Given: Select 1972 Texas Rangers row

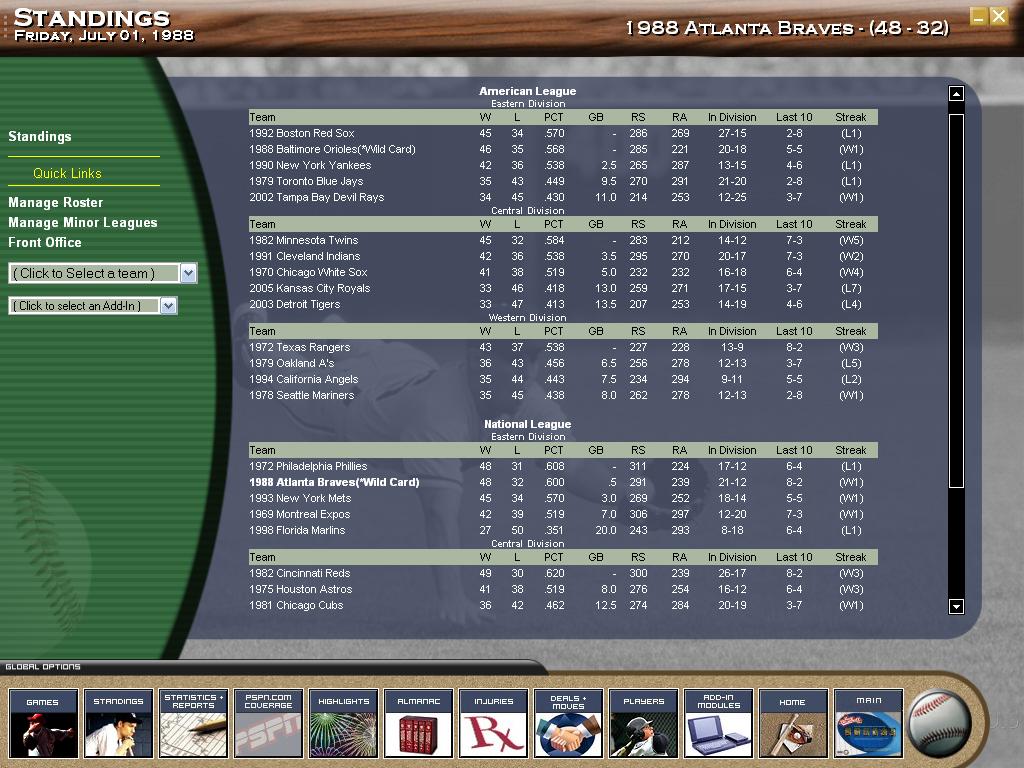Looking at the screenshot, I should click(x=563, y=347).
